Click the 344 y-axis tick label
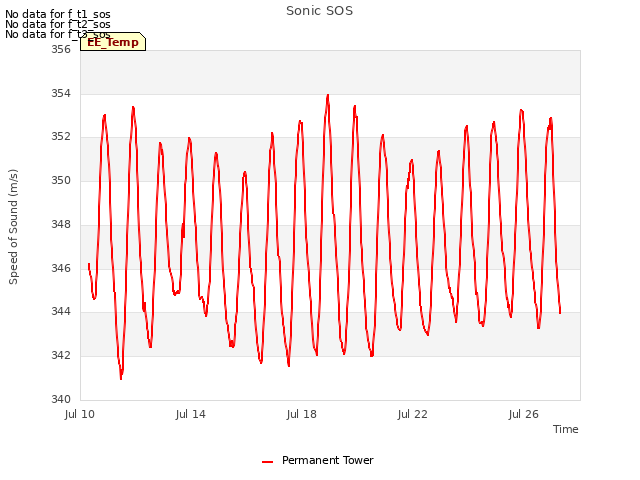 coord(61,311)
